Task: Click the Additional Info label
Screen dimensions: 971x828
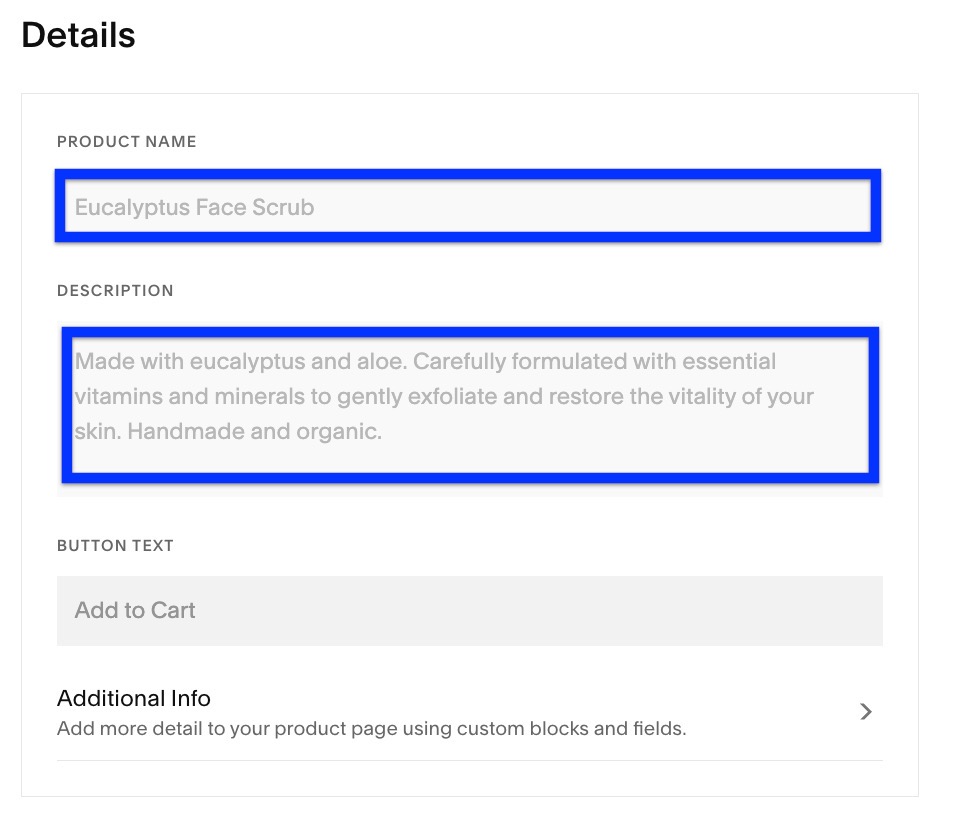Action: pos(133,698)
